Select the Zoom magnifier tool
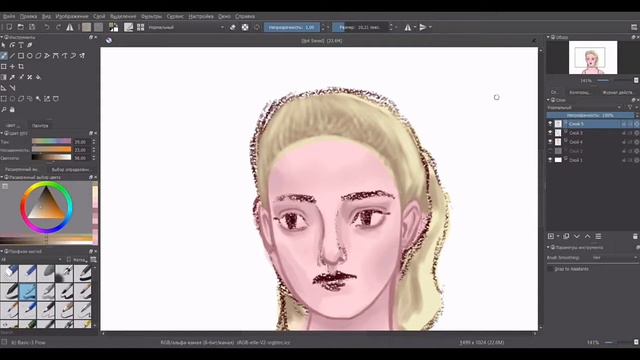Viewport: 640px width, 360px height. (4, 109)
